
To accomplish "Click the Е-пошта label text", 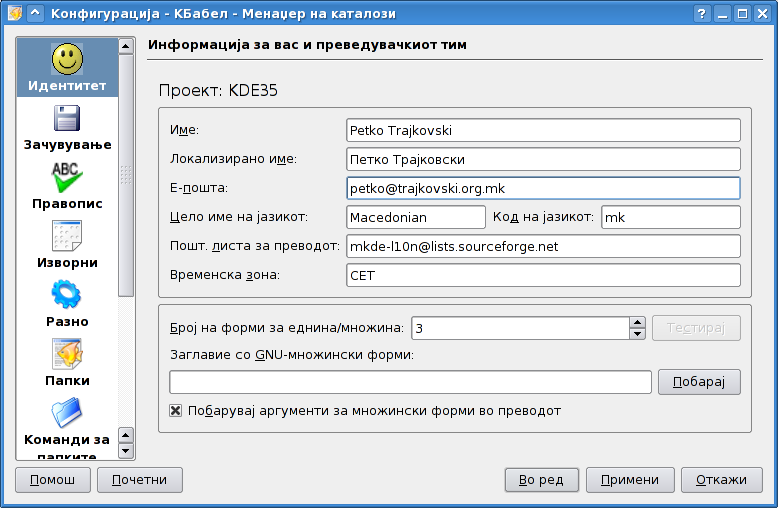I will 198,188.
